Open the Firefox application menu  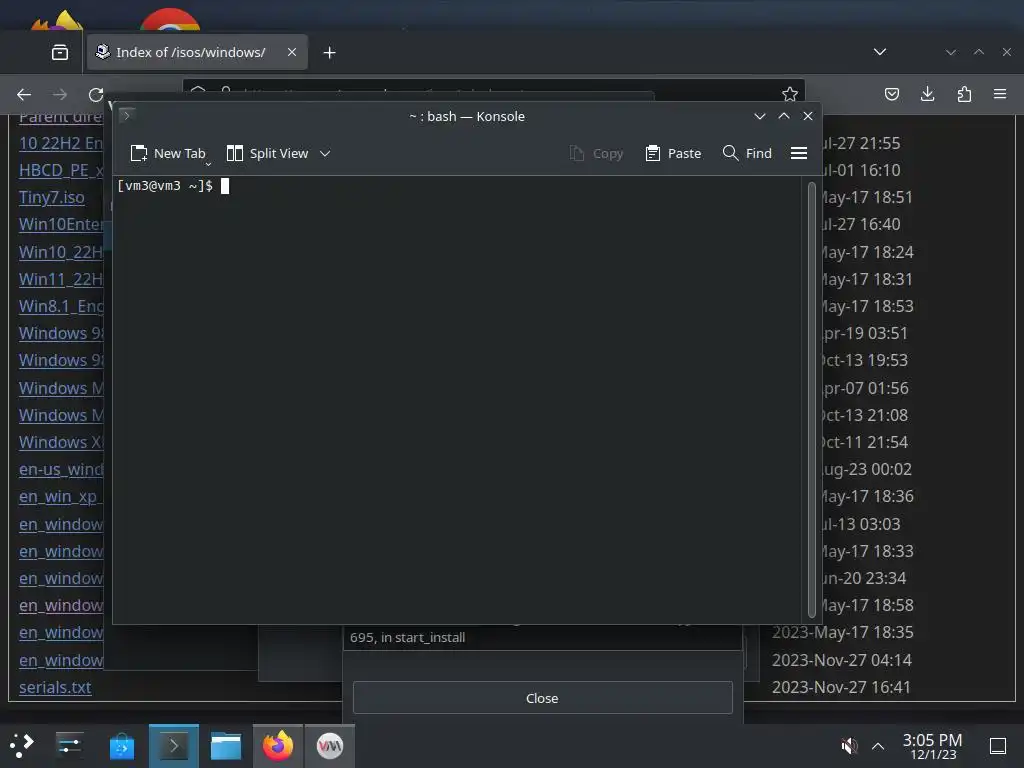1000,94
